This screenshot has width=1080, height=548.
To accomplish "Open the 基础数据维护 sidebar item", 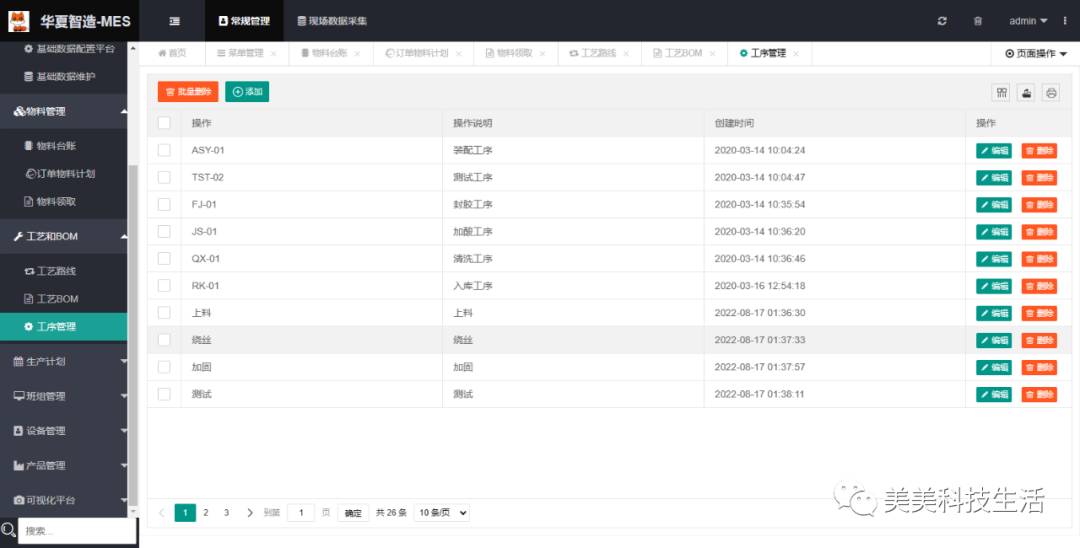I will [63, 76].
